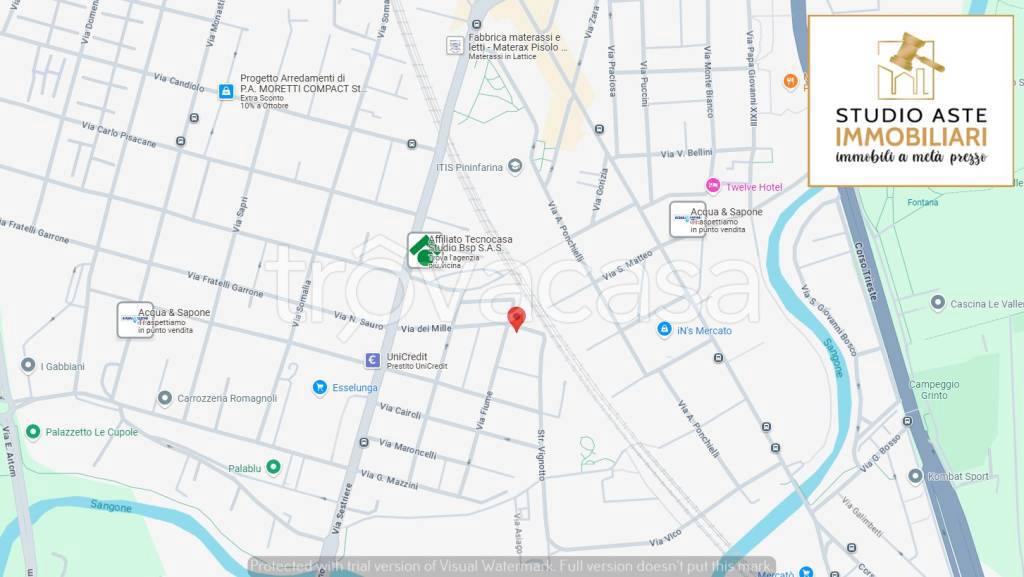Click the Via G. Bosso street label
This screenshot has height=577, width=1024.
click(x=880, y=453)
